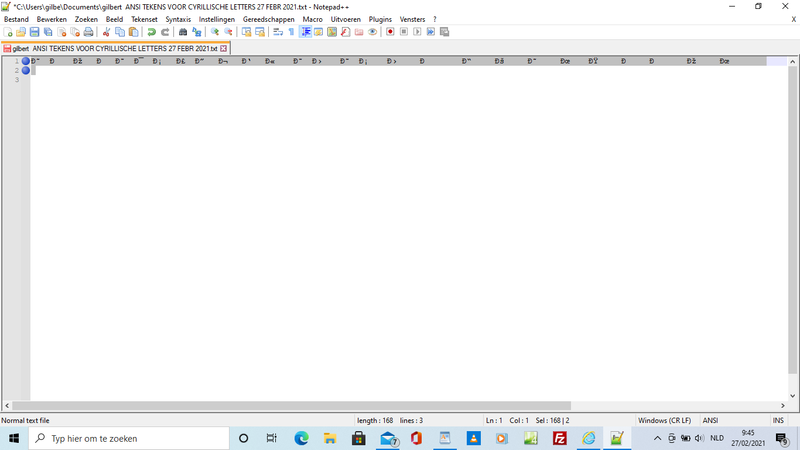Click the vertical scrollbar down arrow

[x=792, y=395]
